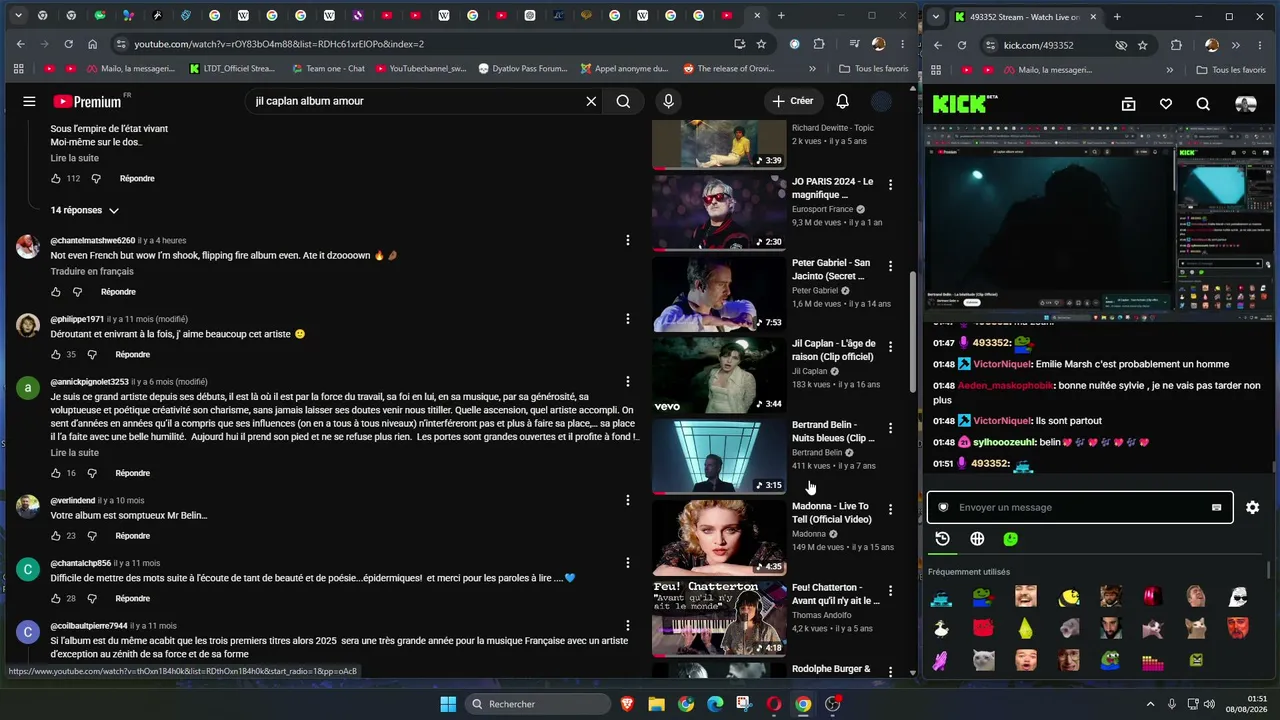This screenshot has width=1280, height=720.
Task: Open 'Tous les favoris' folder in YouTube window
Action: (x=874, y=69)
